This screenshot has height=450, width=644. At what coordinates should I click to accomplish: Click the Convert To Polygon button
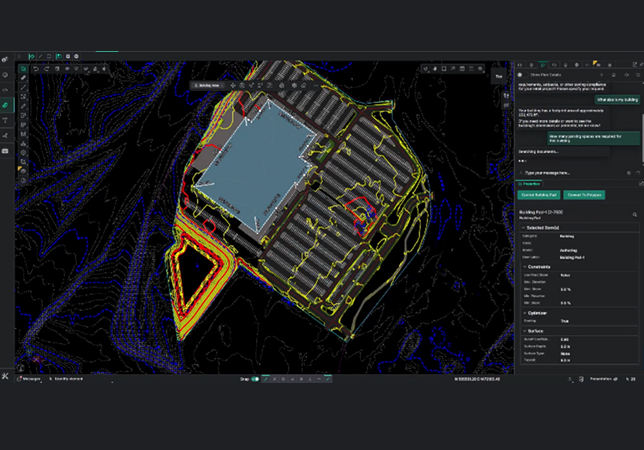coord(584,195)
